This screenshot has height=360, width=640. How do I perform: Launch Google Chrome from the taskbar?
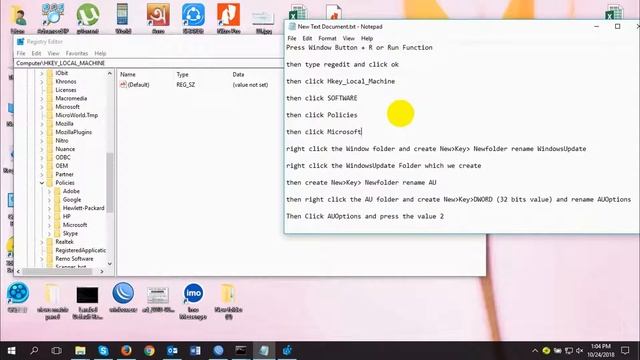pyautogui.click(x=149, y=351)
